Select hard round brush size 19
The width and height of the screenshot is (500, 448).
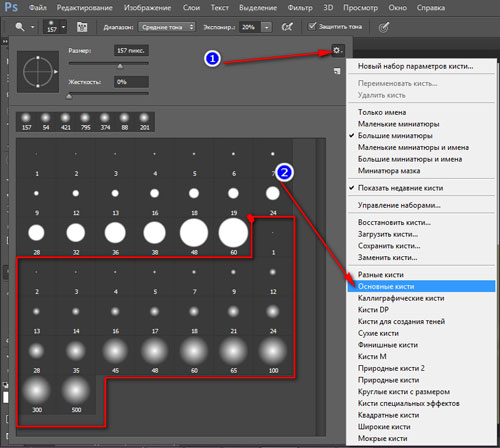coord(233,200)
